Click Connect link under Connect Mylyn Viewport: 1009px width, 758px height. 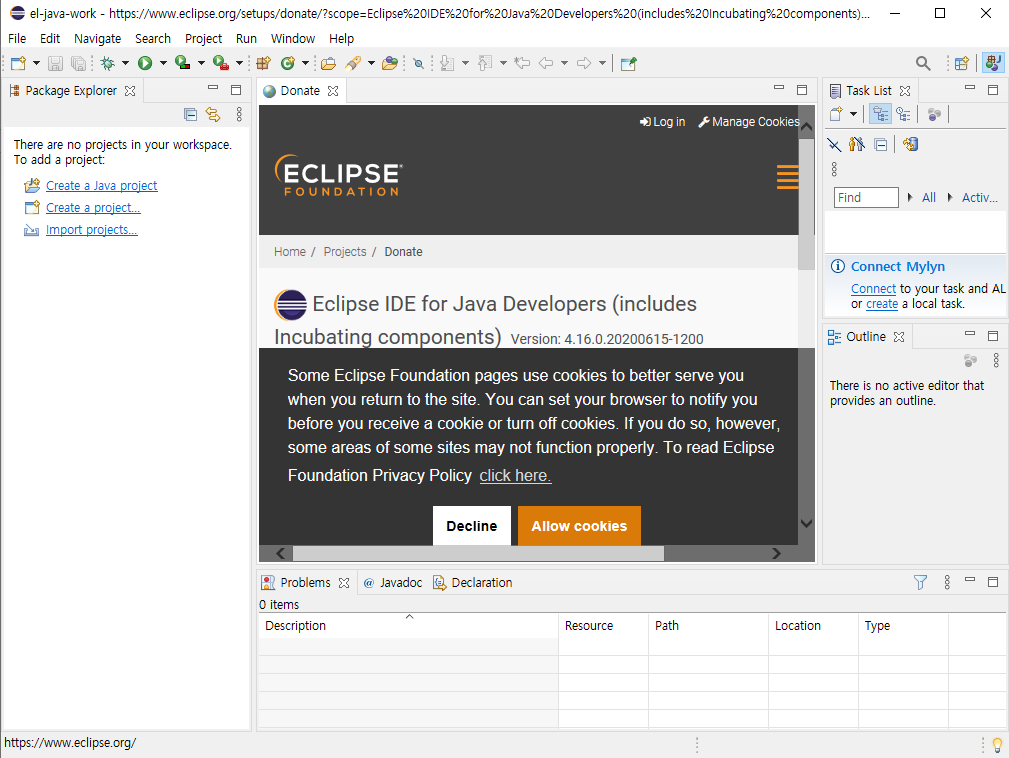click(x=873, y=288)
